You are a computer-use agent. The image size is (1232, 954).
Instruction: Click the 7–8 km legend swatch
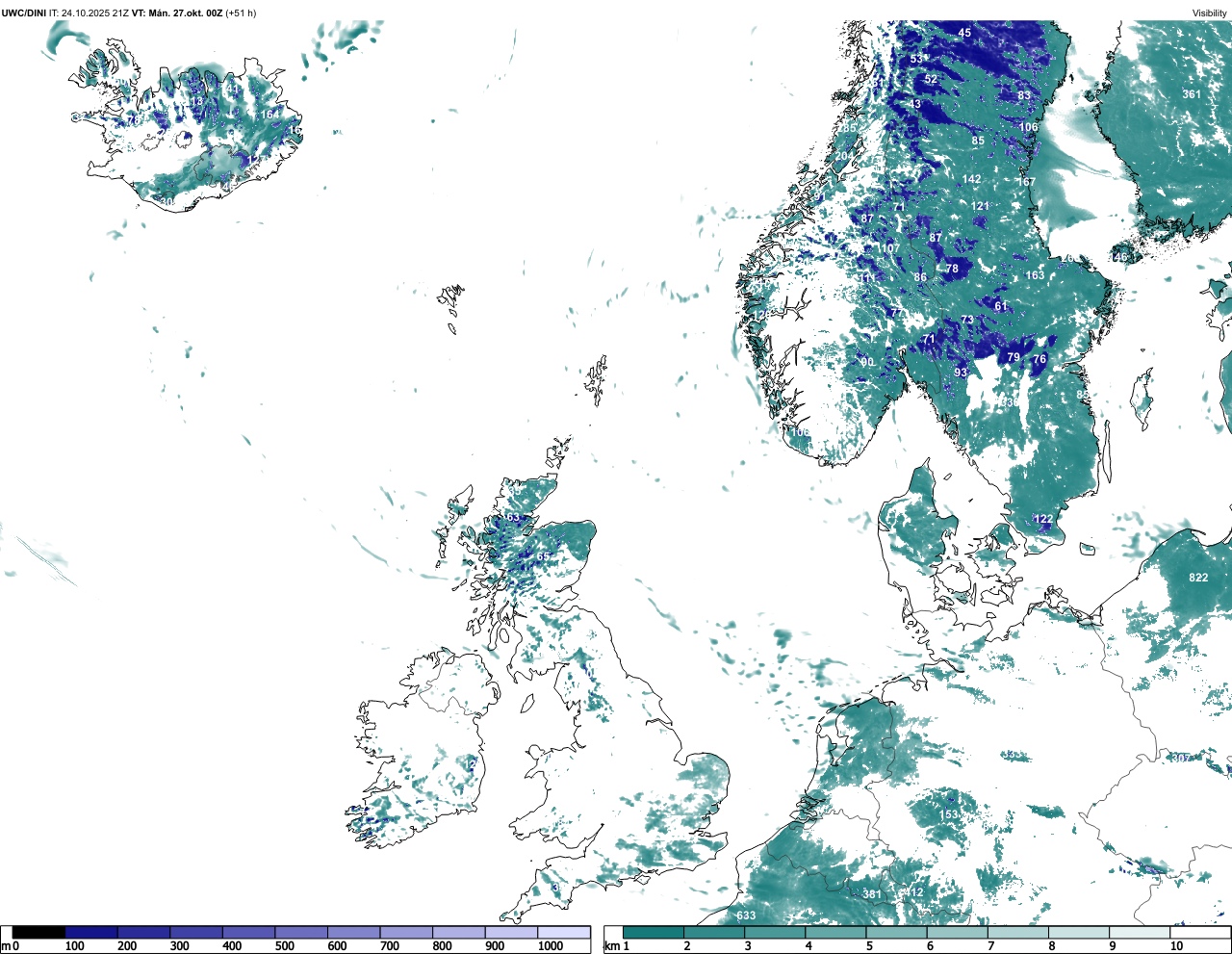(1017, 932)
